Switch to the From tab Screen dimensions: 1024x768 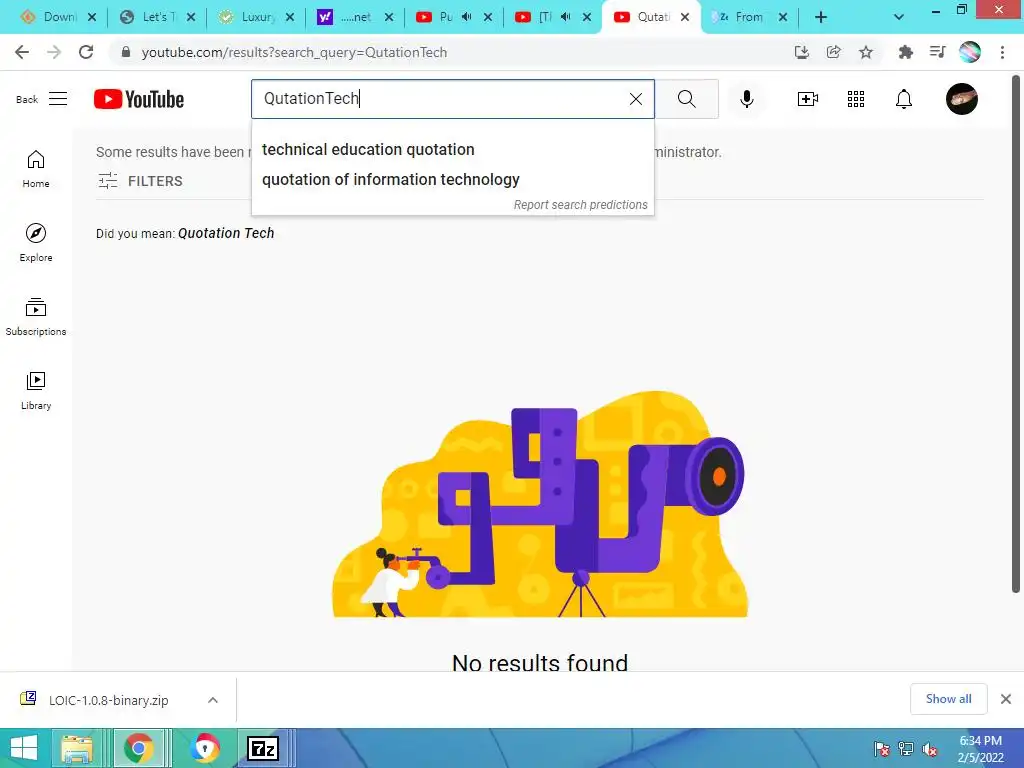coord(749,17)
